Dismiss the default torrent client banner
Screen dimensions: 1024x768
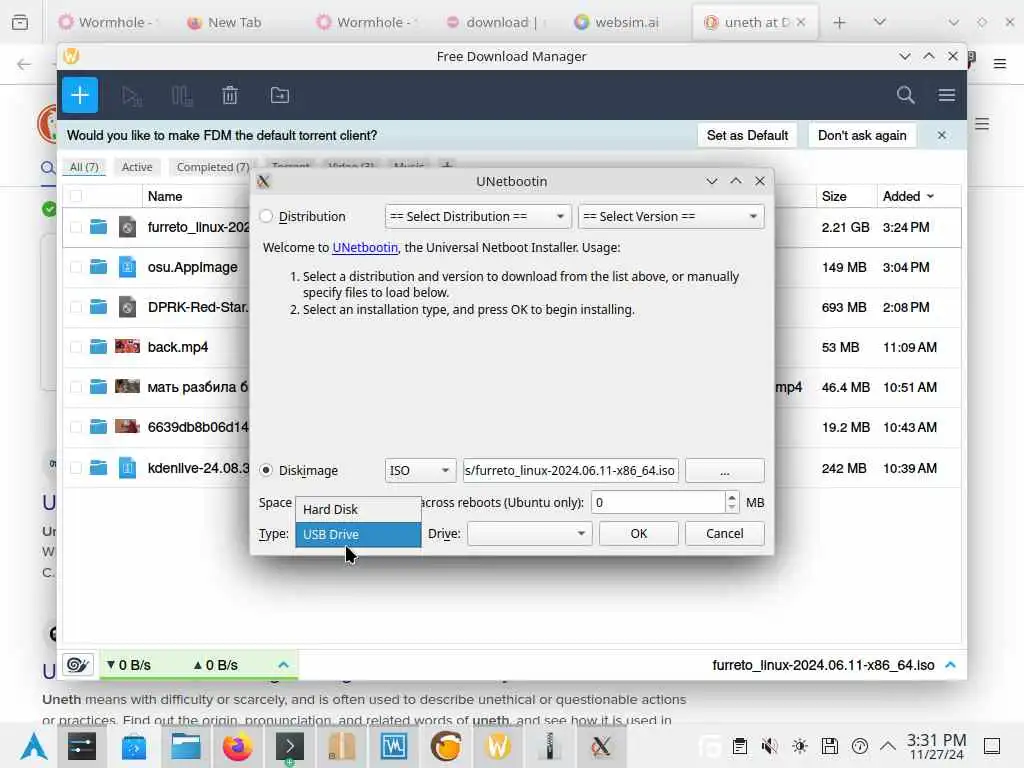point(941,135)
